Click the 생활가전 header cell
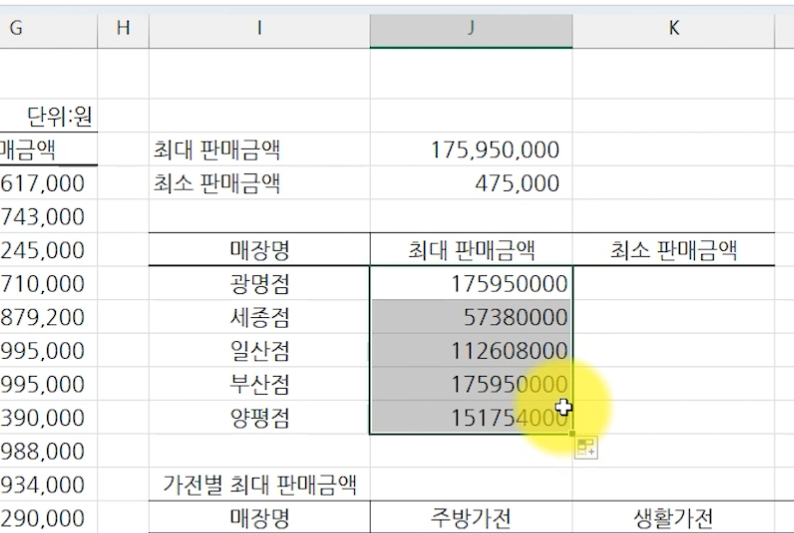This screenshot has height=533, width=794. pyautogui.click(x=673, y=517)
